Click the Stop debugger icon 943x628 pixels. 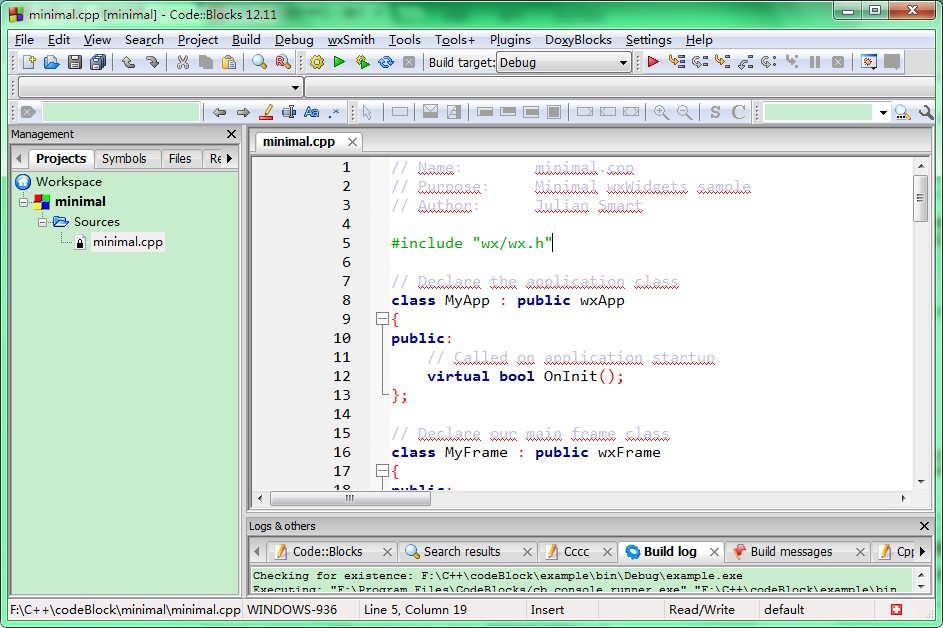pos(838,61)
